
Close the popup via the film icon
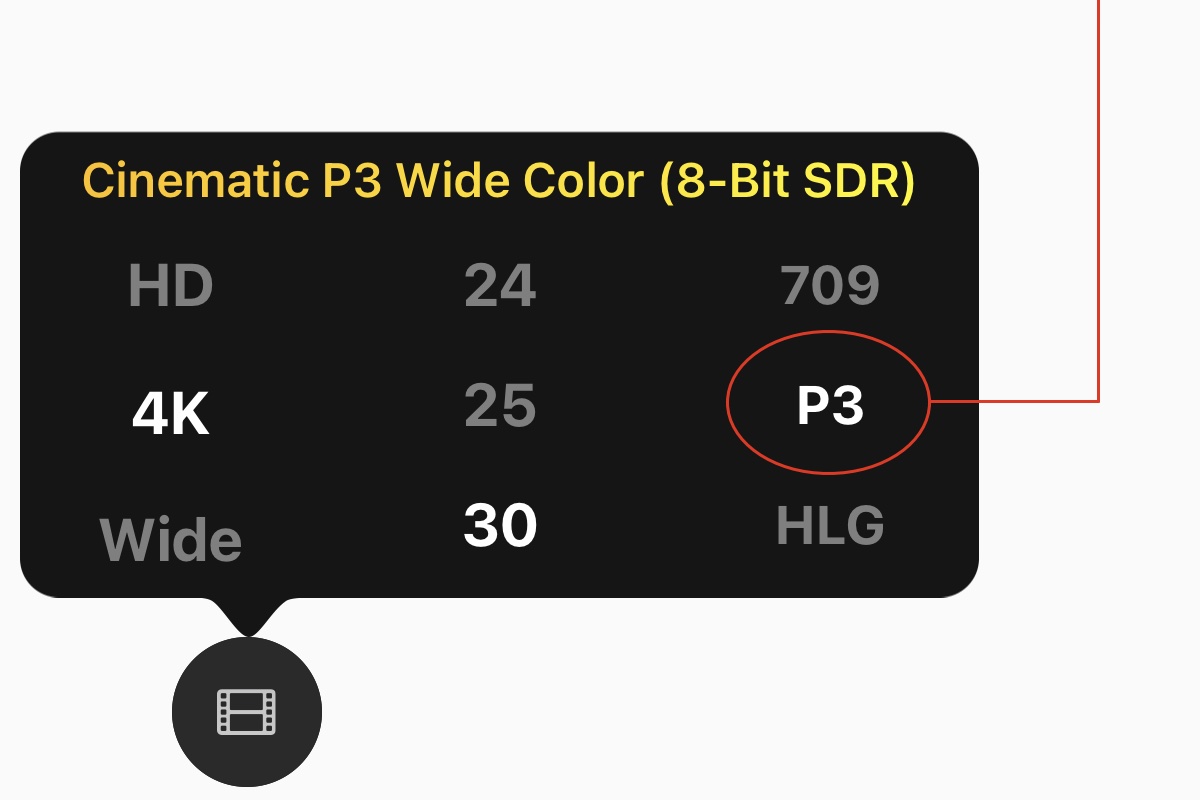tap(247, 713)
